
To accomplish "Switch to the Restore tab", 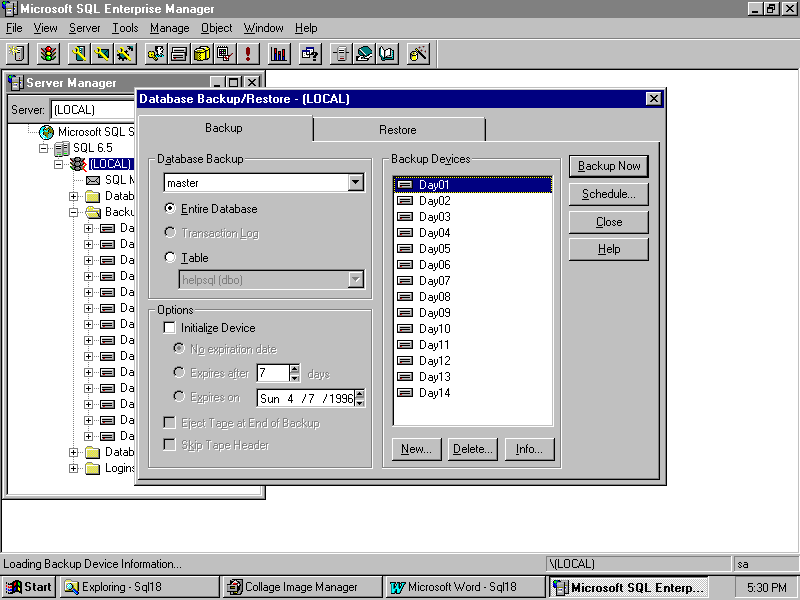I will tap(398, 130).
